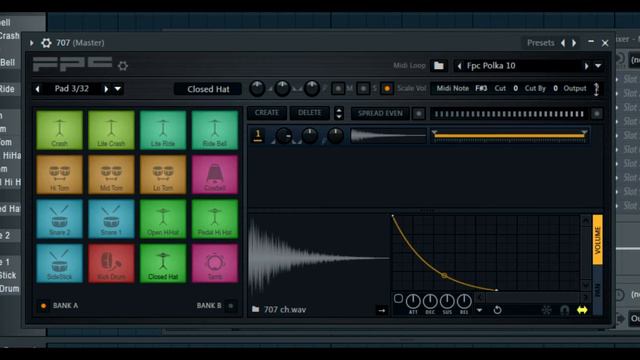
Task: Open the Midi Loop folder browser
Action: coord(439,66)
